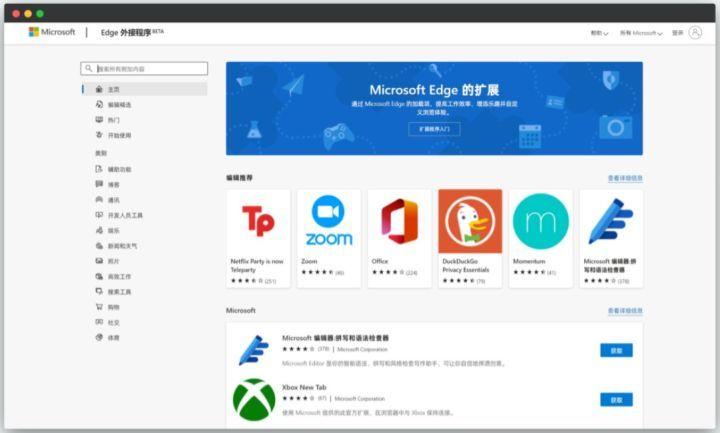Open the Office extension tile
Image resolution: width=720 pixels, height=433 pixels.
pos(399,239)
